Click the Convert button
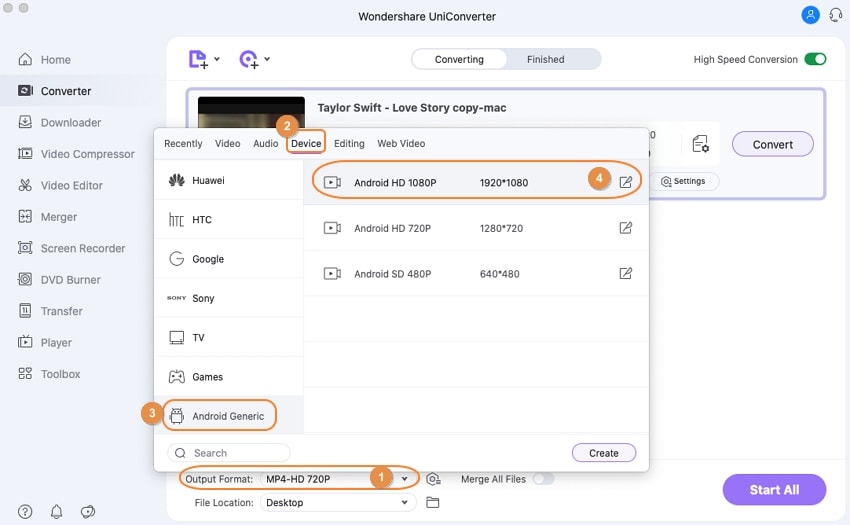The height and width of the screenshot is (525, 850). 772,145
